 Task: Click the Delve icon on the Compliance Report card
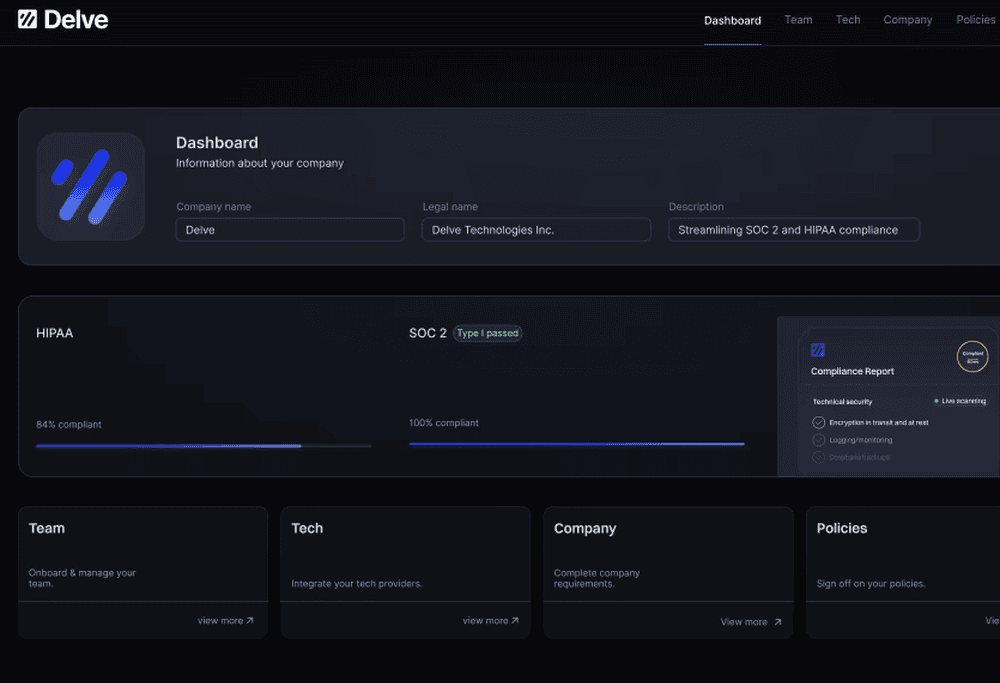pyautogui.click(x=818, y=350)
